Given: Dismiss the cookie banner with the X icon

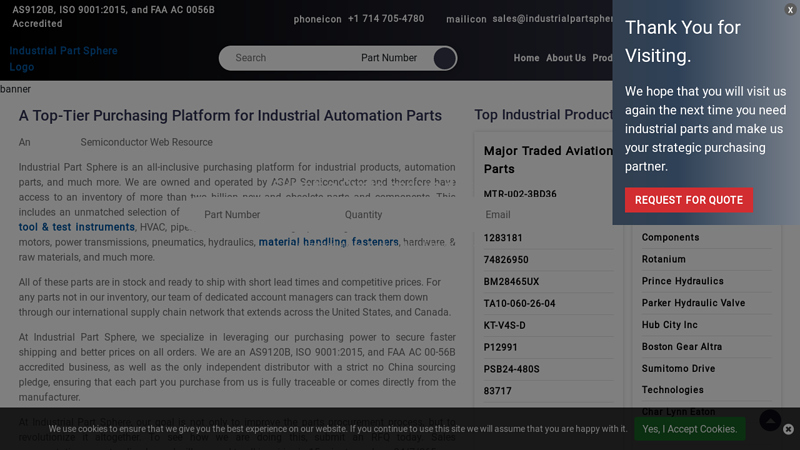Looking at the screenshot, I should [x=788, y=429].
